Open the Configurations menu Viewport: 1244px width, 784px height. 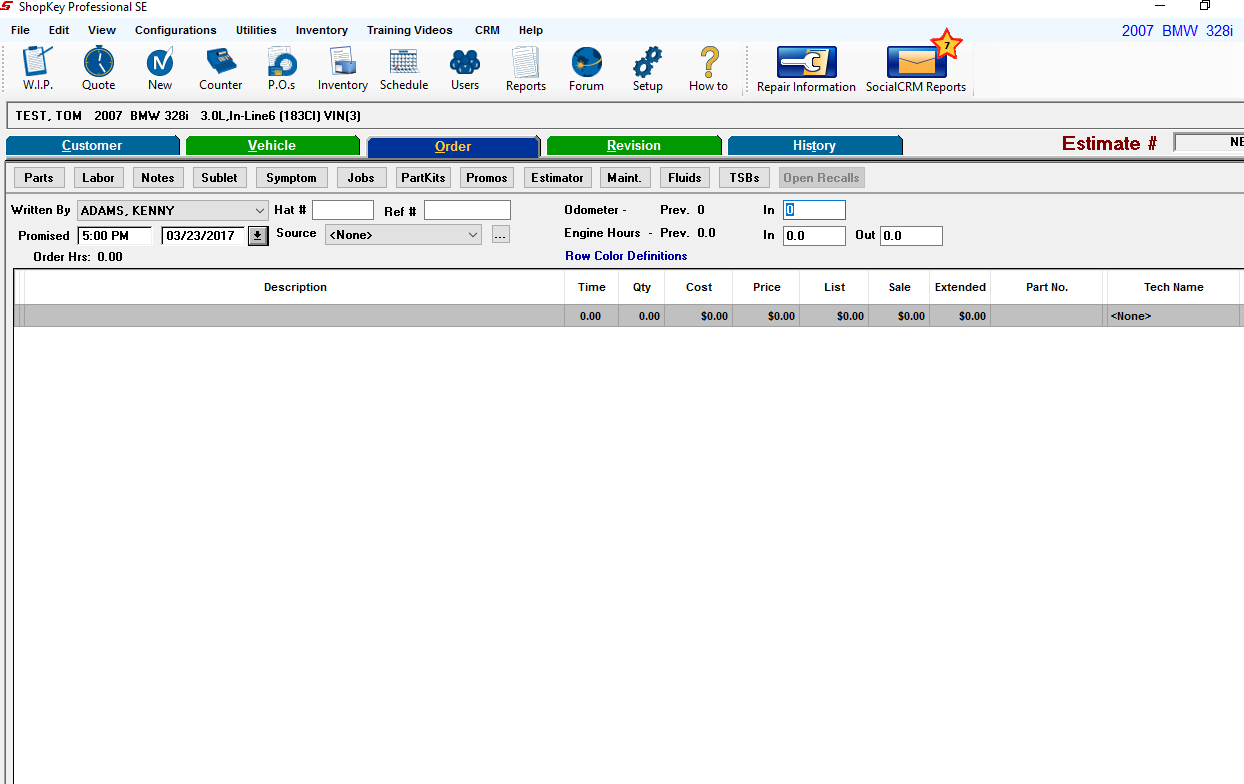176,30
